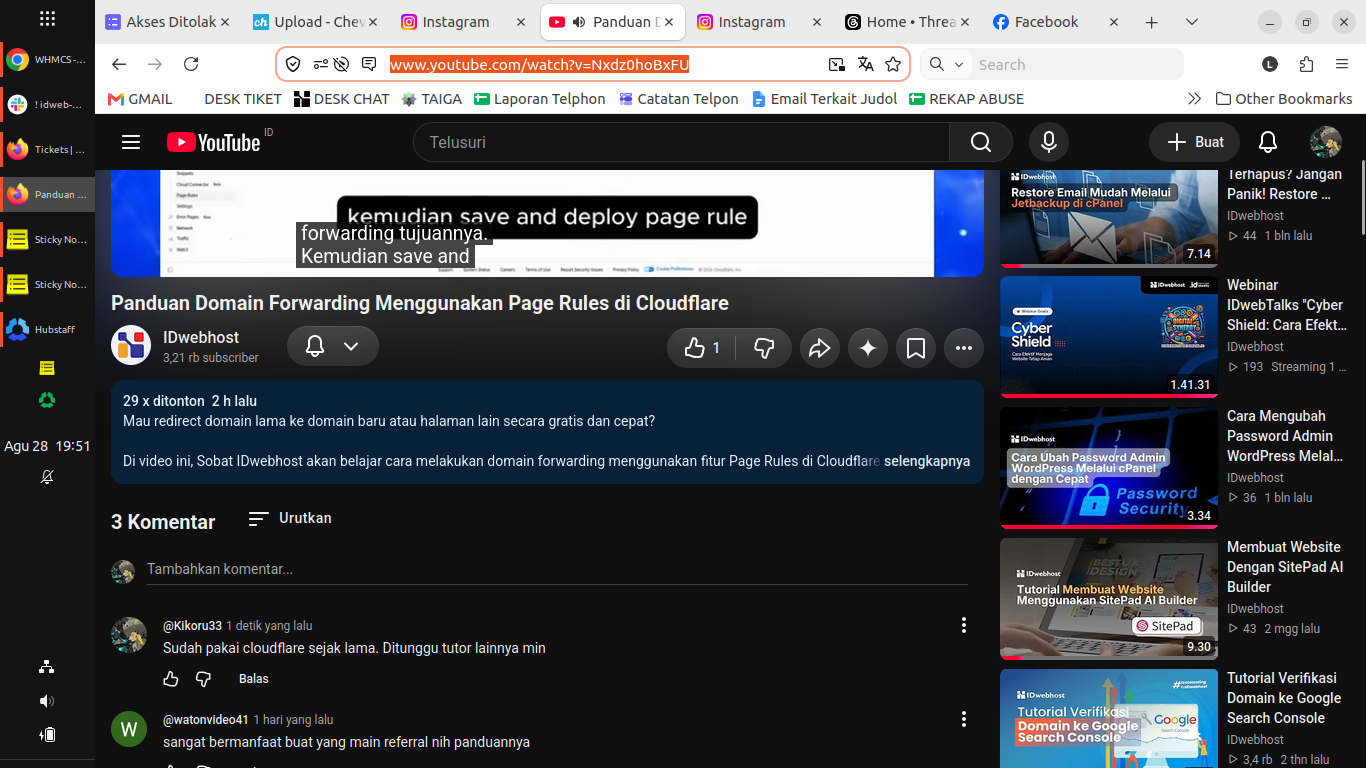Open the Other Bookmarks folder
Image resolution: width=1366 pixels, height=768 pixels.
pos(1284,99)
